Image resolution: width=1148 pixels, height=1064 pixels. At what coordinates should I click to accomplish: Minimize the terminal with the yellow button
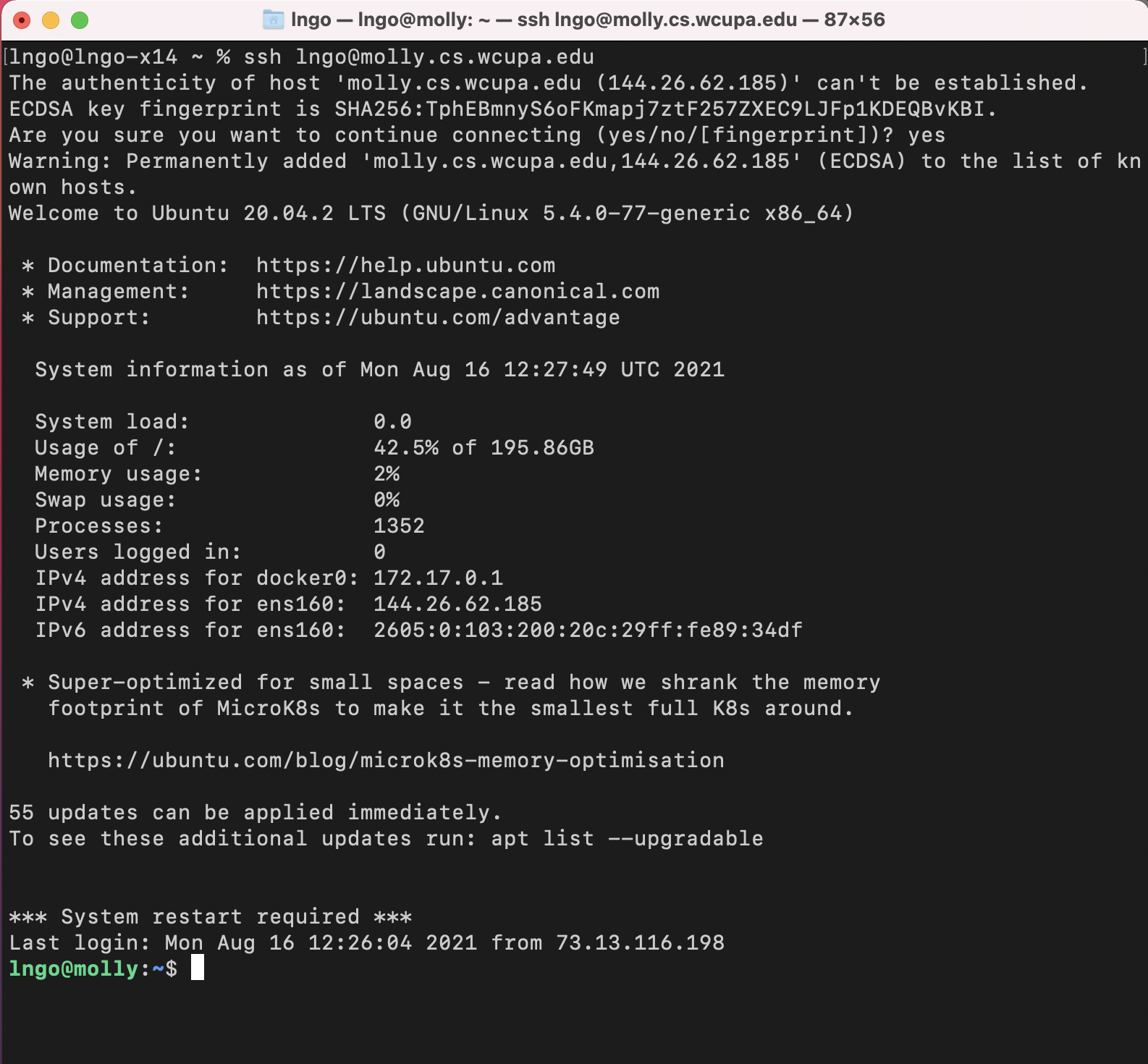coord(51,20)
